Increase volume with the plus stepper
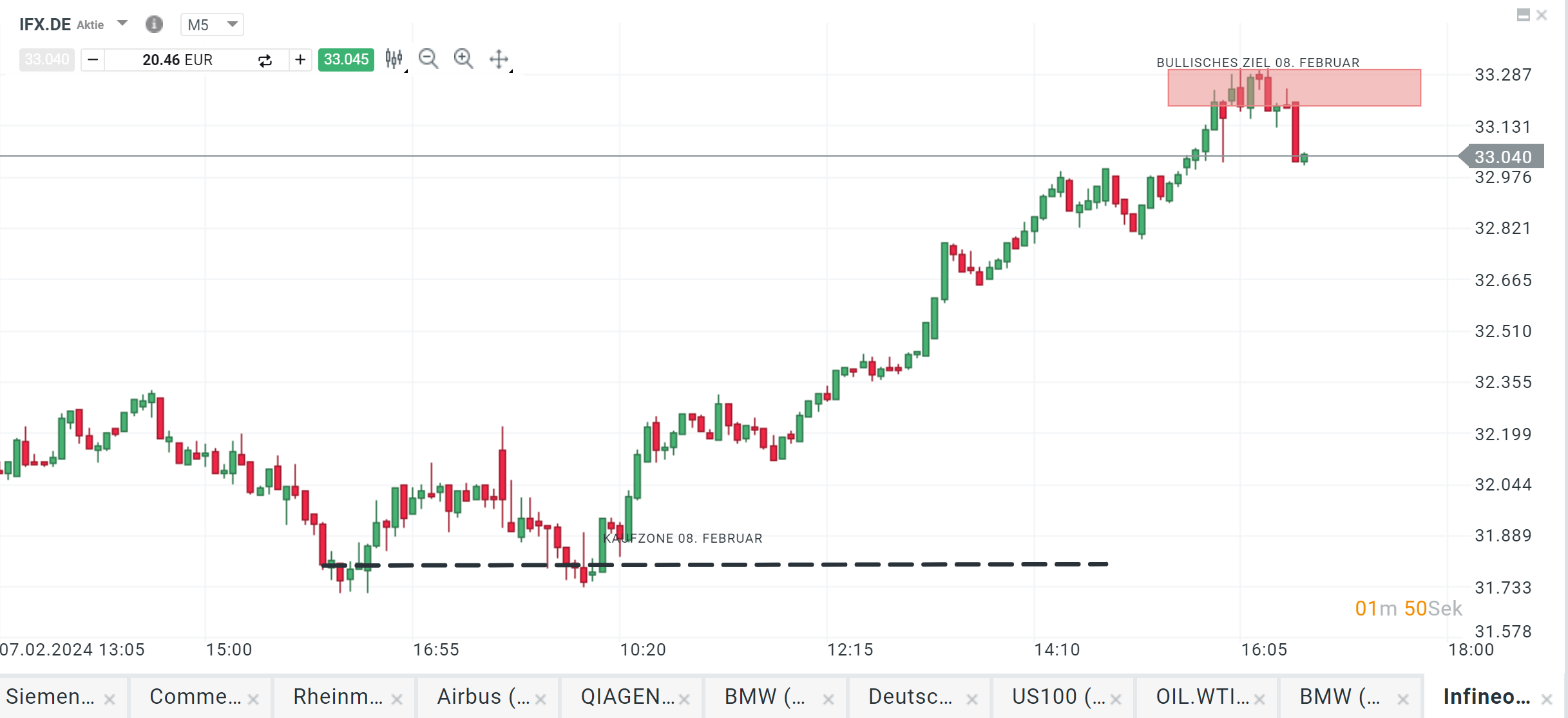 [x=300, y=60]
